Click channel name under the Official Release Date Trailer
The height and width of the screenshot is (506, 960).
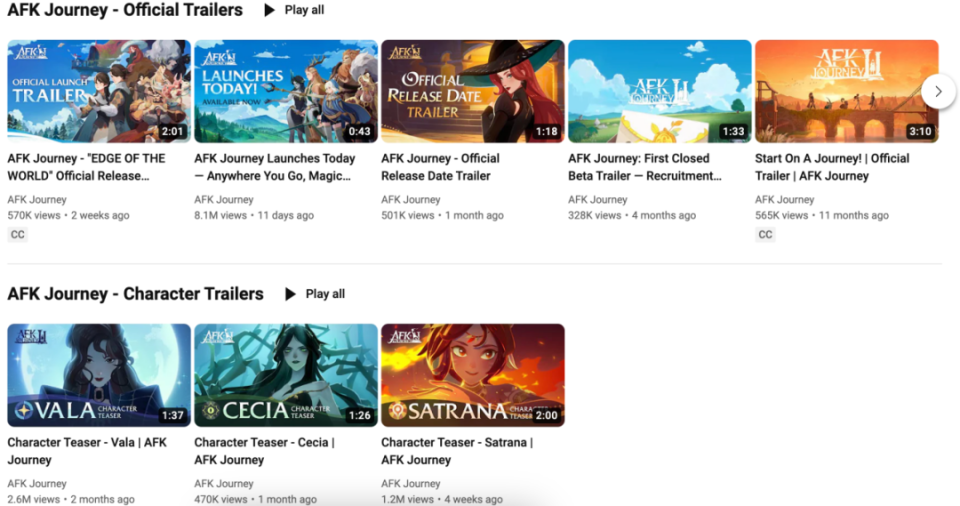click(410, 200)
